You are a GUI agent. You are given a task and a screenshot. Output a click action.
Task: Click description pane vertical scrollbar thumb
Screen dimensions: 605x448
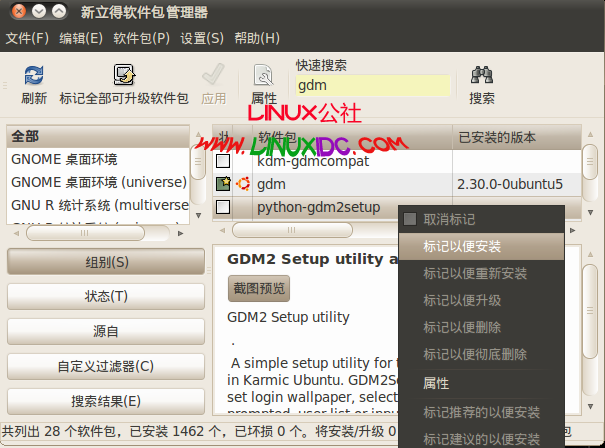tap(590, 311)
